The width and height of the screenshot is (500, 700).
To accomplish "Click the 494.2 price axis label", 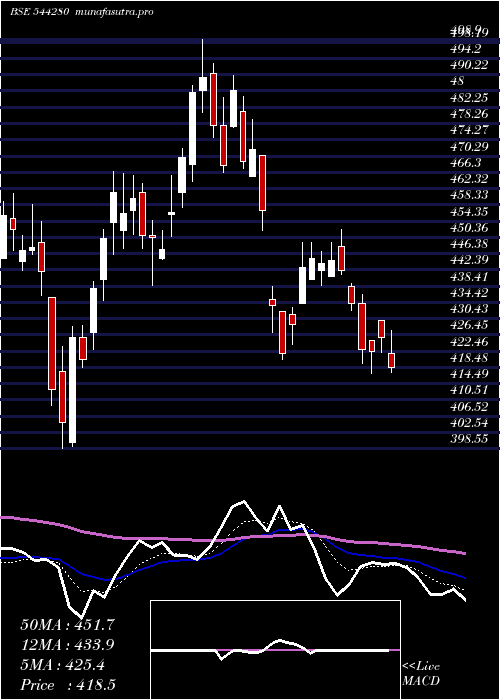I will [x=465, y=49].
